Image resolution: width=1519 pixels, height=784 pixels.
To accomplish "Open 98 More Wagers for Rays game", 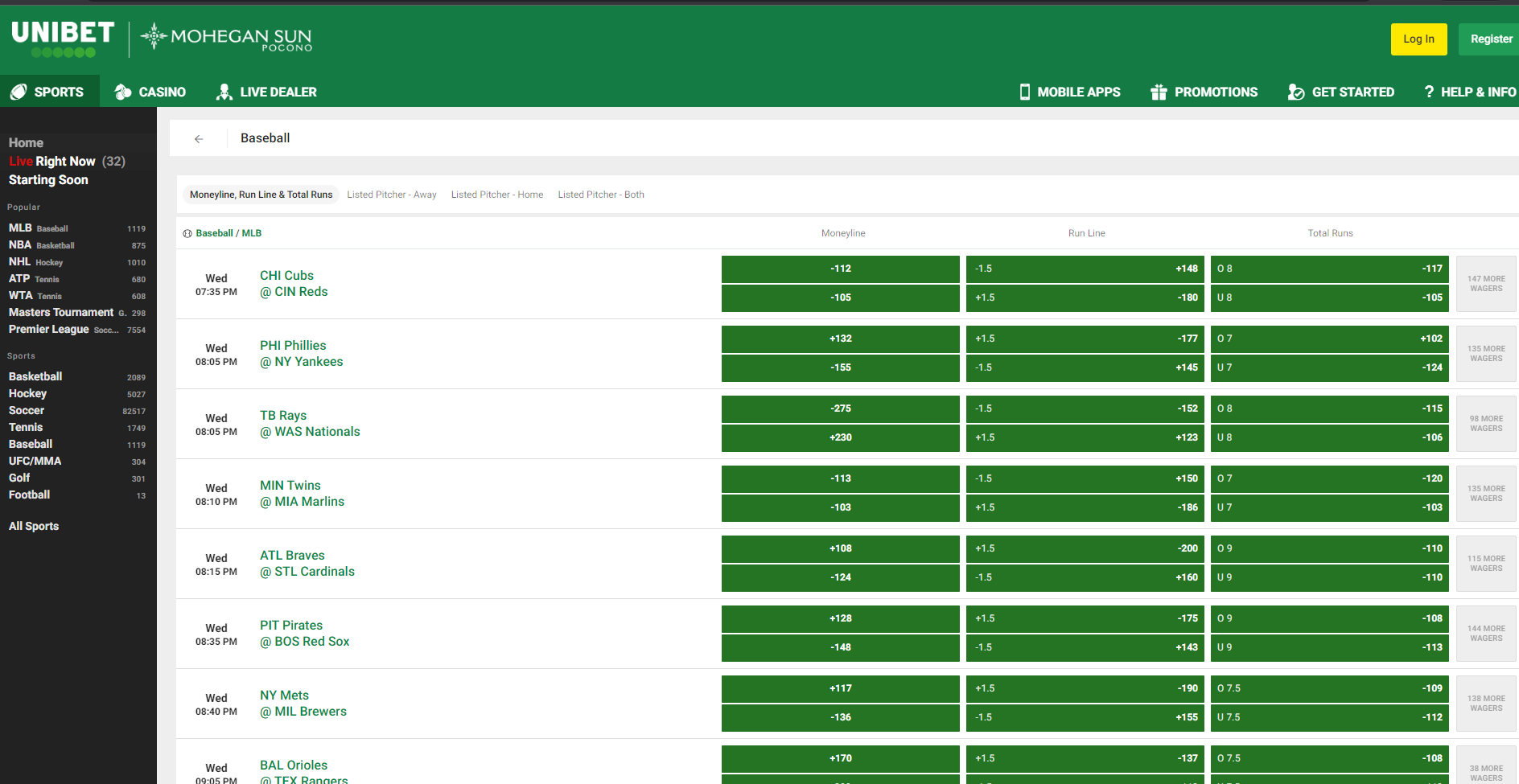I will coord(1486,423).
